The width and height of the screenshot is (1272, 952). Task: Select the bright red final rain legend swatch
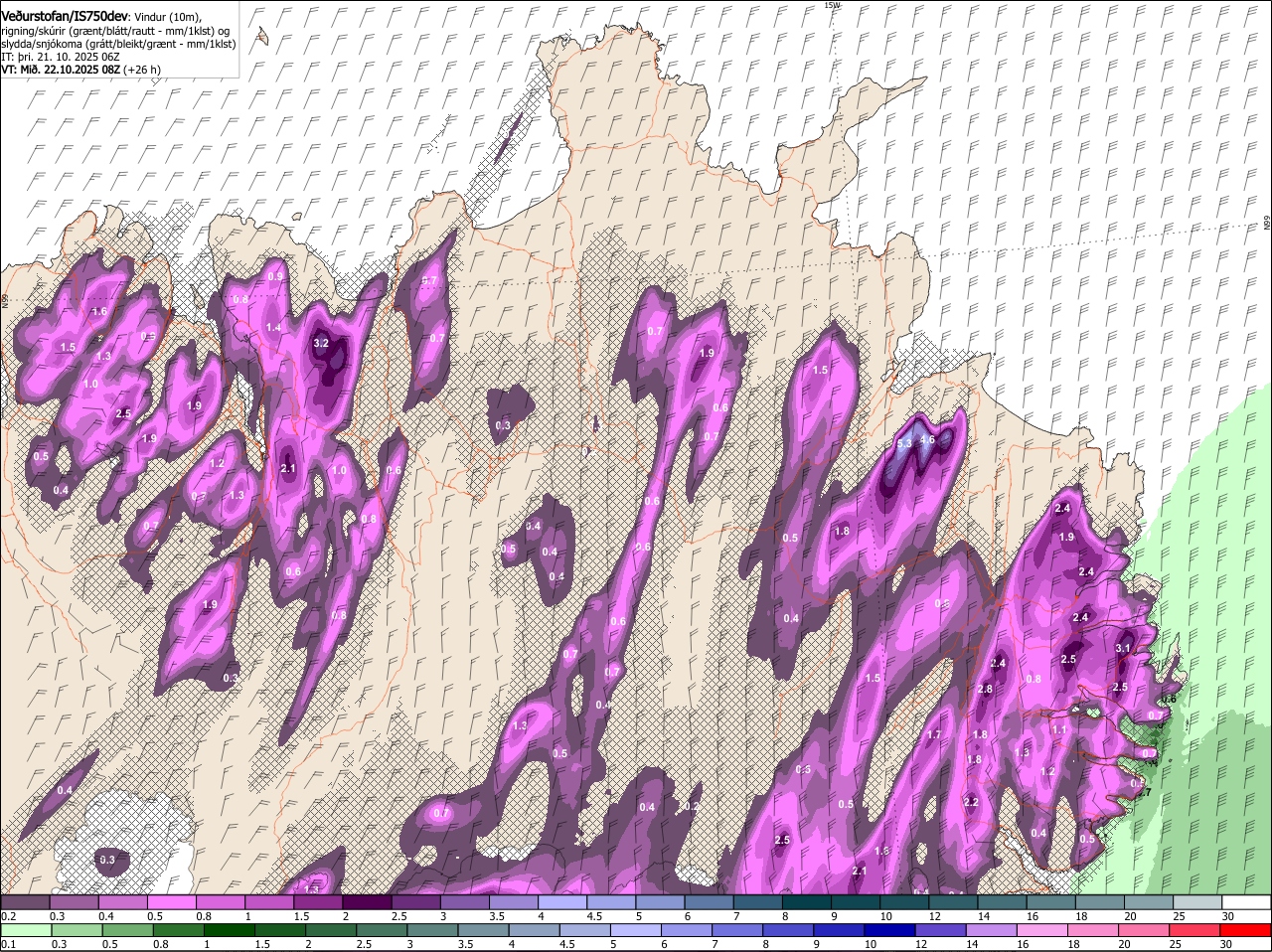point(1247,930)
